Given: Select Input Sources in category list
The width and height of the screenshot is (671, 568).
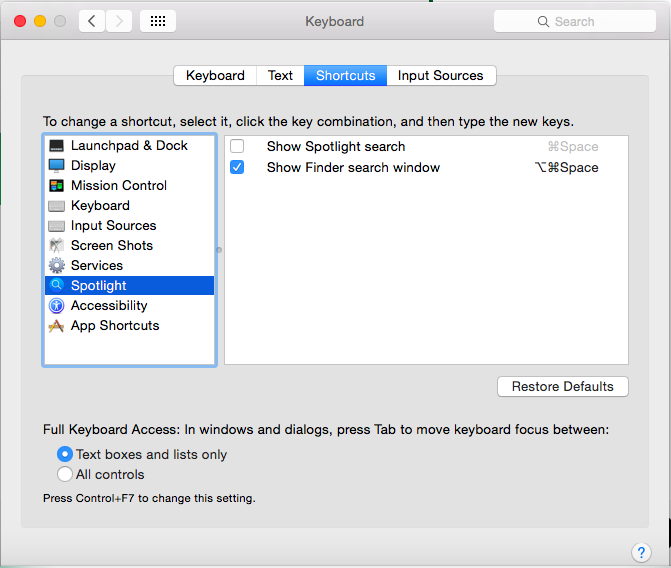Looking at the screenshot, I should click(129, 226).
